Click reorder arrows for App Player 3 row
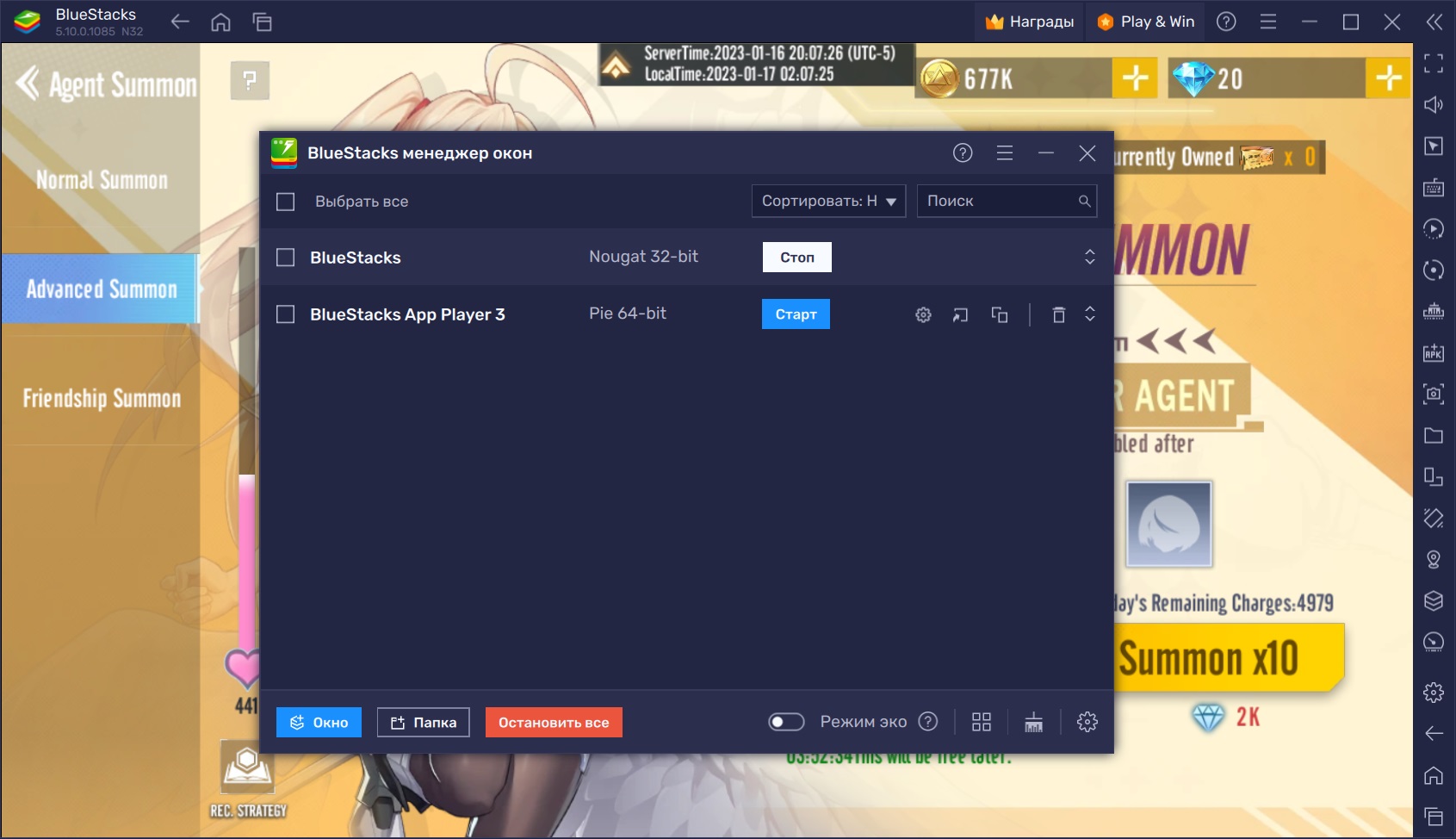This screenshot has width=1456, height=839. tap(1090, 314)
